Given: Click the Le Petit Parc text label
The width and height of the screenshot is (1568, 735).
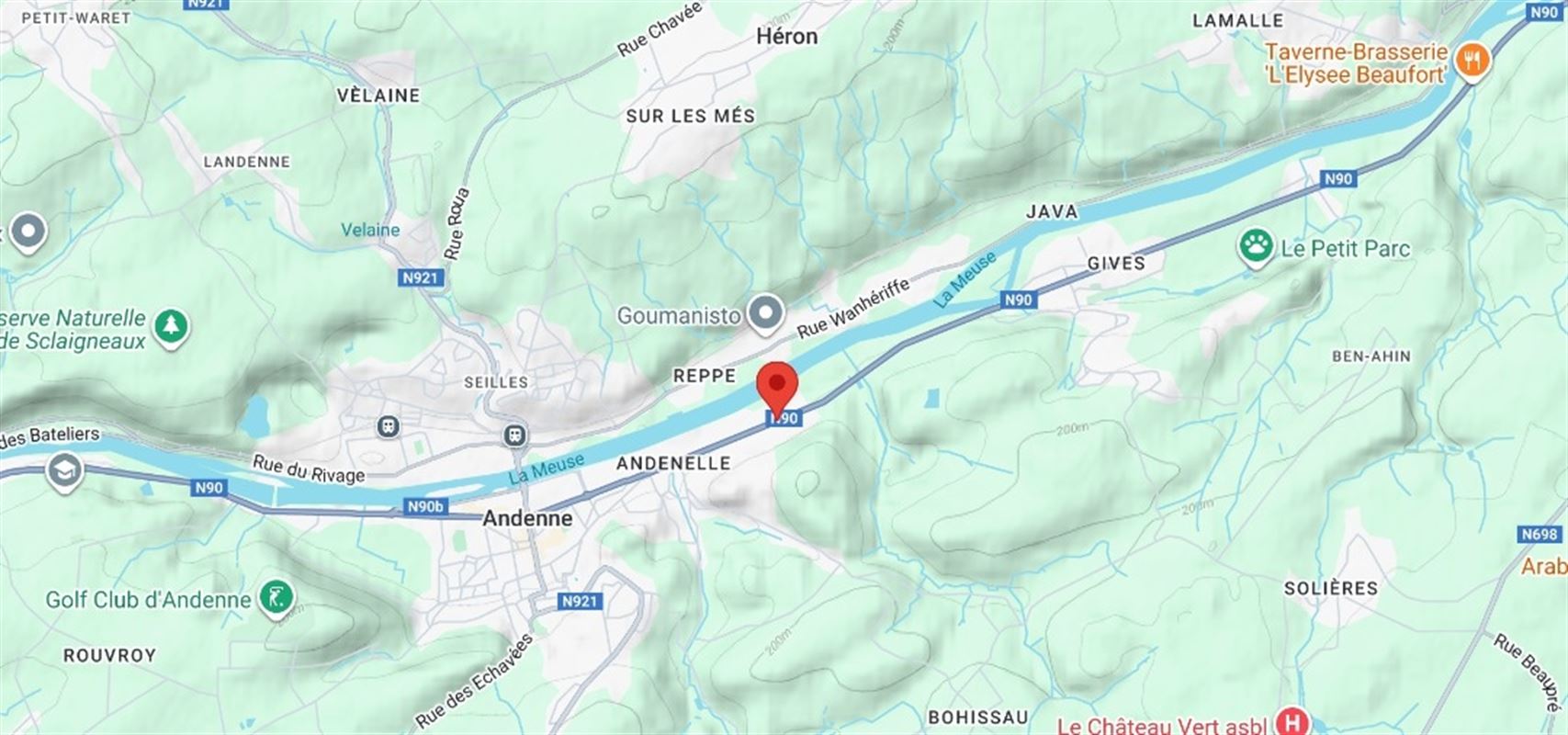Looking at the screenshot, I should click(x=1345, y=248).
